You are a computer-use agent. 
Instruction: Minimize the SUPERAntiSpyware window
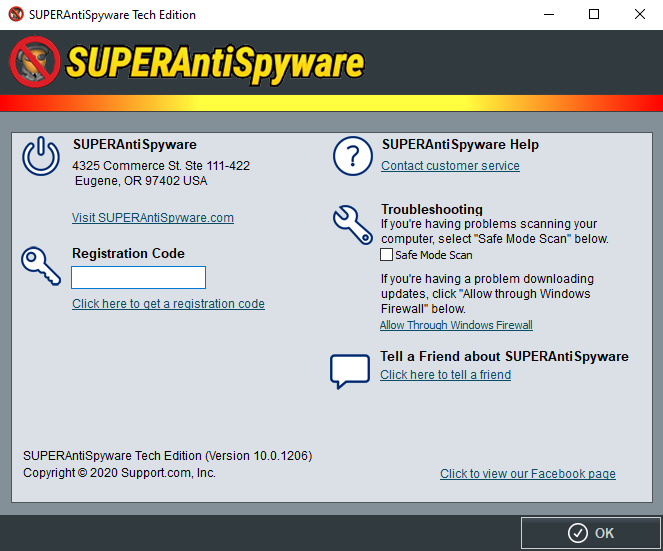click(547, 15)
